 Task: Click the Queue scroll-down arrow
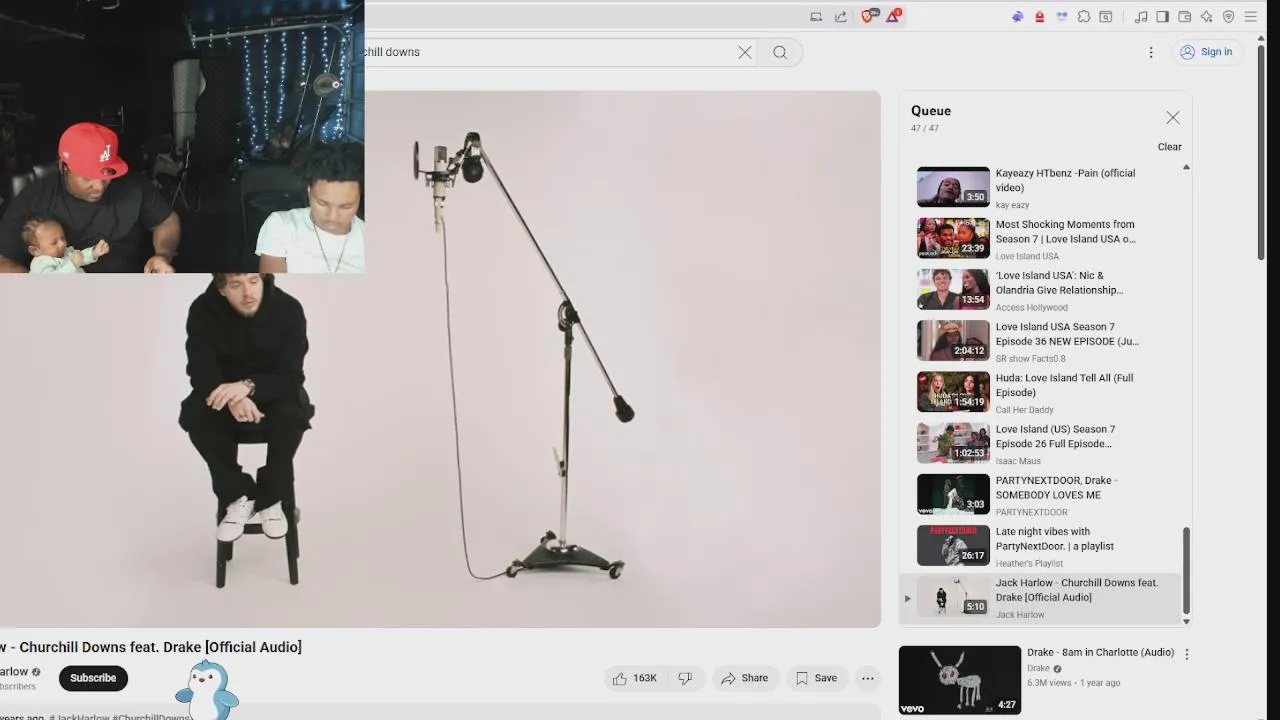(1187, 621)
